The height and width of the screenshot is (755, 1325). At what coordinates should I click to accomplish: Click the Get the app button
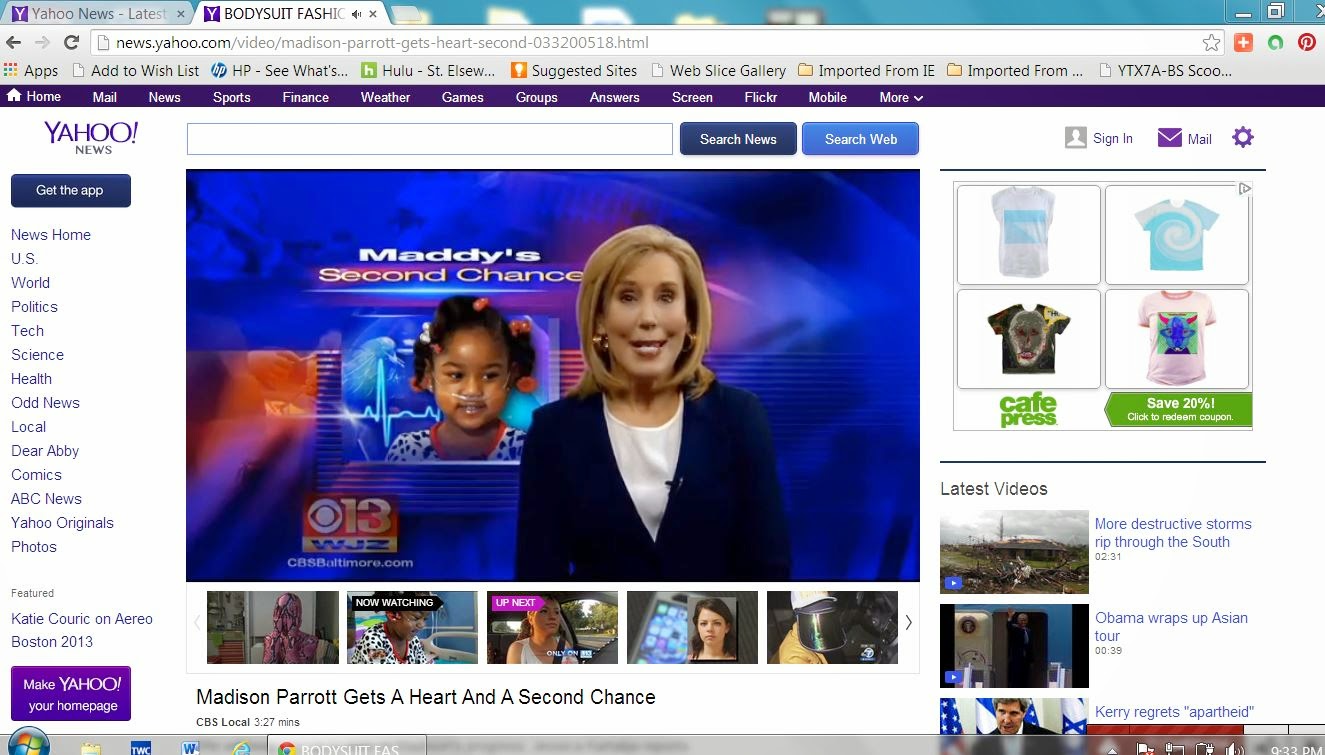tap(70, 190)
